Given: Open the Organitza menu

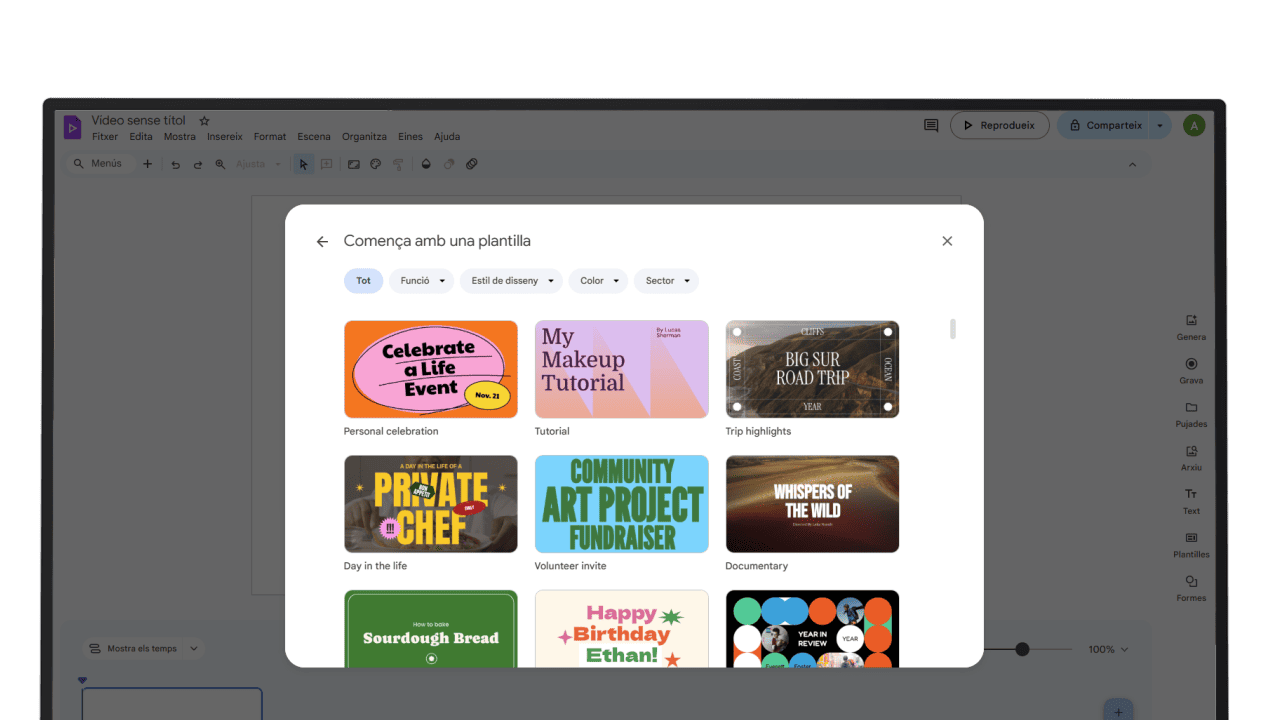Looking at the screenshot, I should (x=364, y=136).
